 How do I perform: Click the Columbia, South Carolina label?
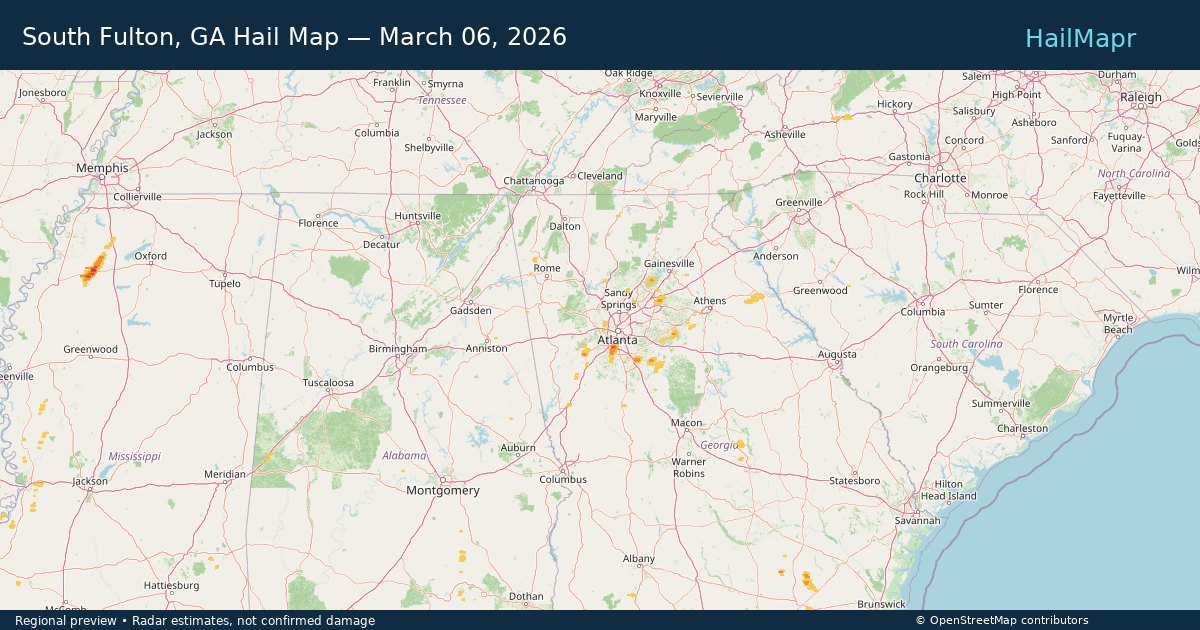coord(922,312)
